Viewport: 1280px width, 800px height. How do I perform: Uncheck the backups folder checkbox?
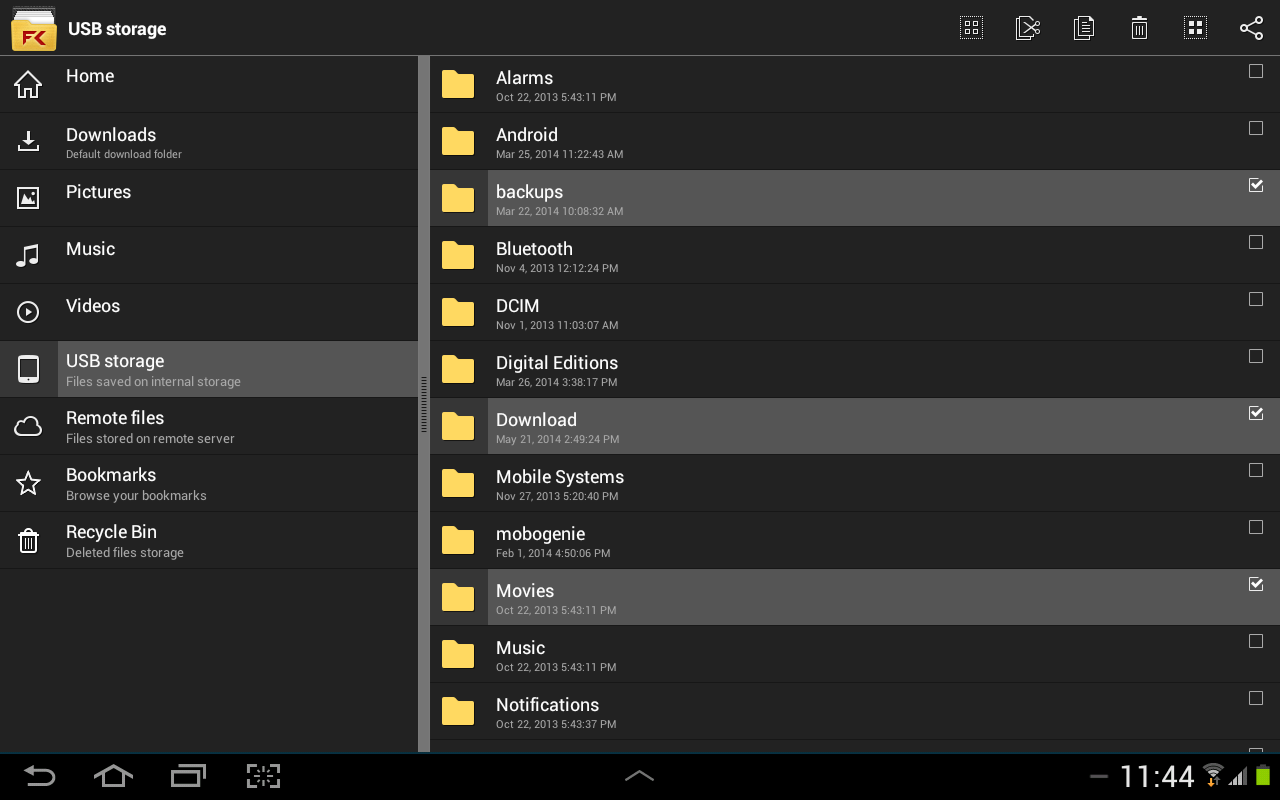click(x=1256, y=185)
